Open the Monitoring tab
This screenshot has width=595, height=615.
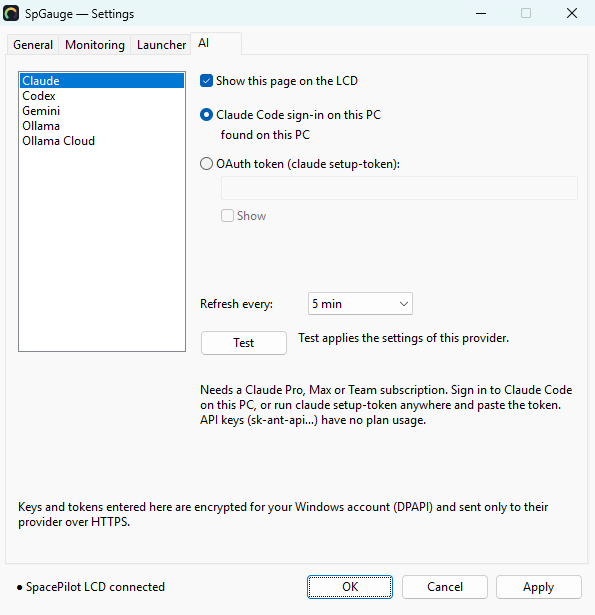point(95,45)
